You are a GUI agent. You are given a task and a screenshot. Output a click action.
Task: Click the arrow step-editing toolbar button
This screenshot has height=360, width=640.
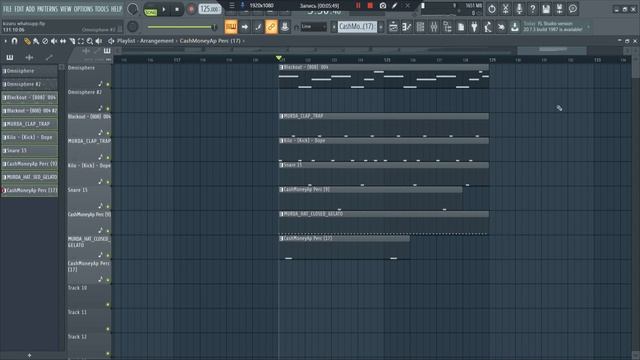click(x=244, y=27)
